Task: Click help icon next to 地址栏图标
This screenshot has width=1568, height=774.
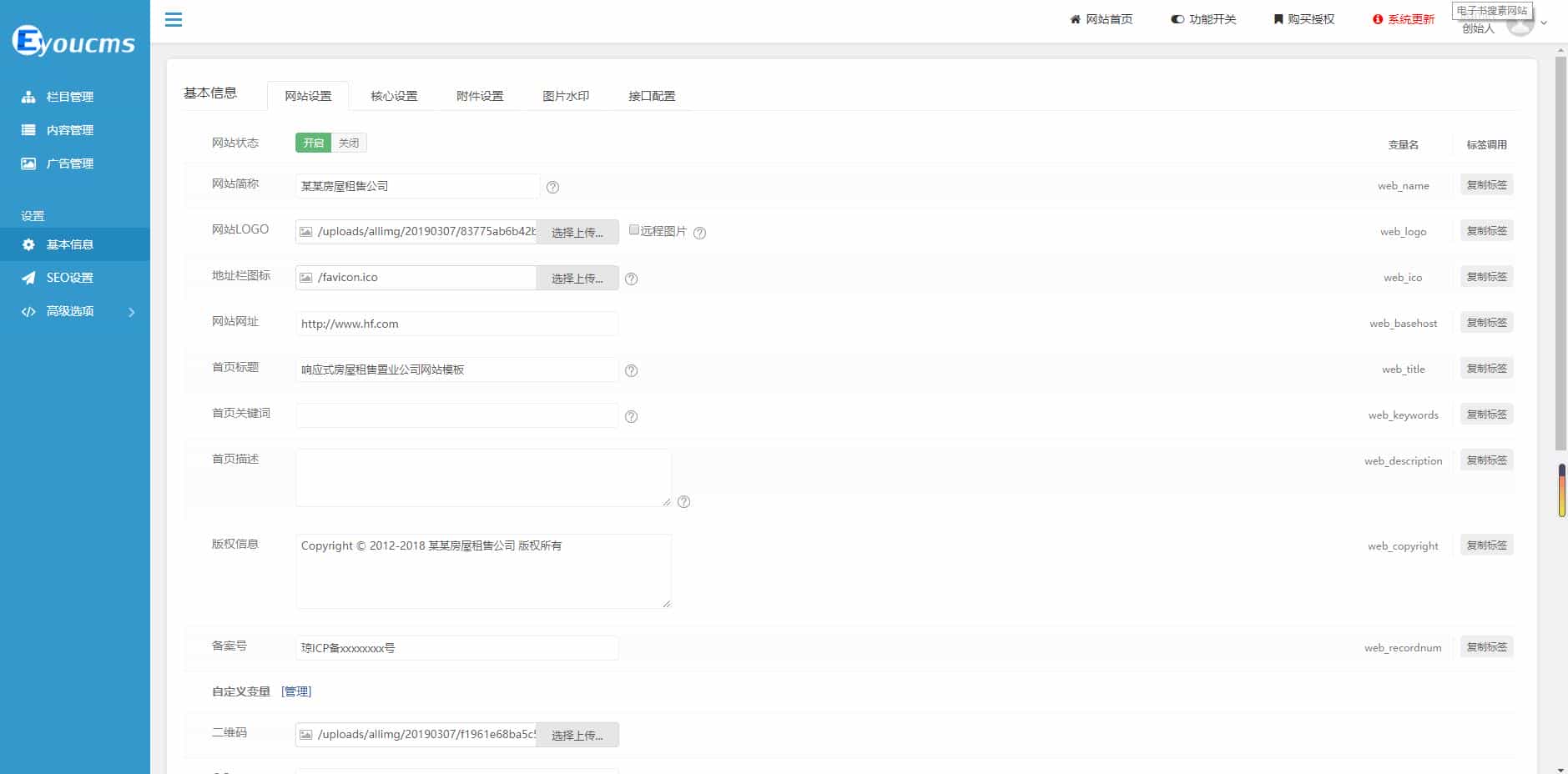Action: click(631, 279)
